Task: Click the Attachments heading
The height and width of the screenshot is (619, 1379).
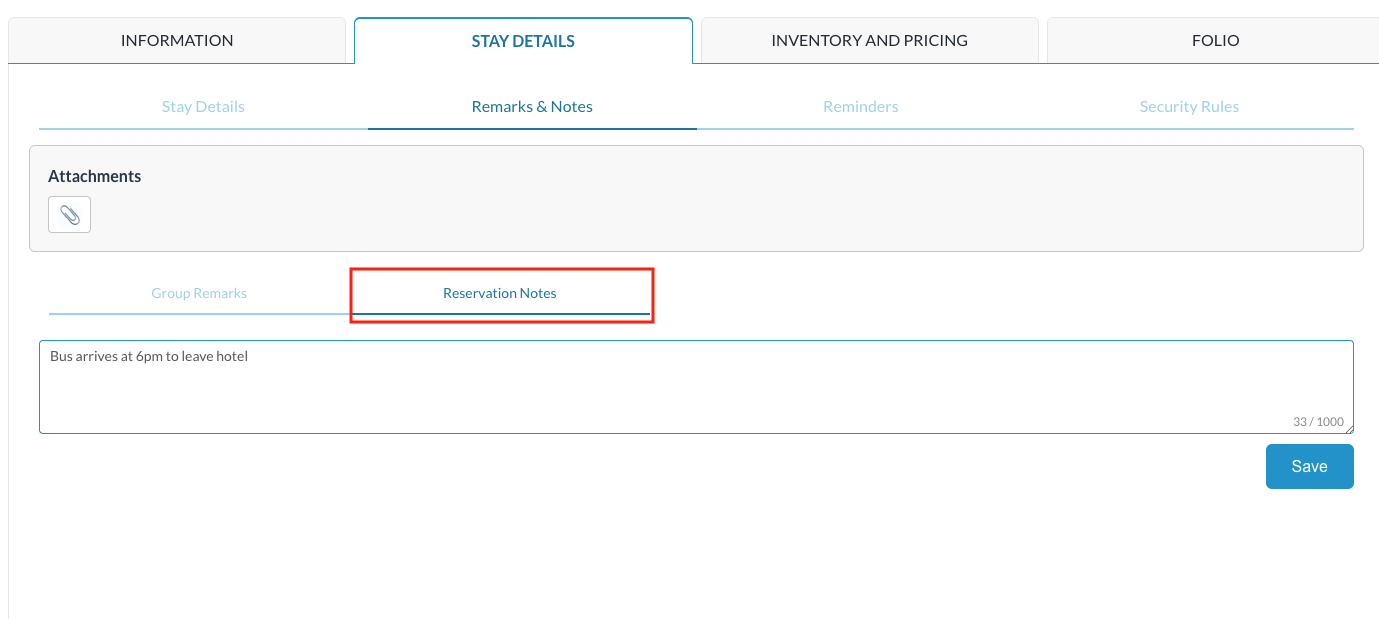Action: [x=95, y=176]
